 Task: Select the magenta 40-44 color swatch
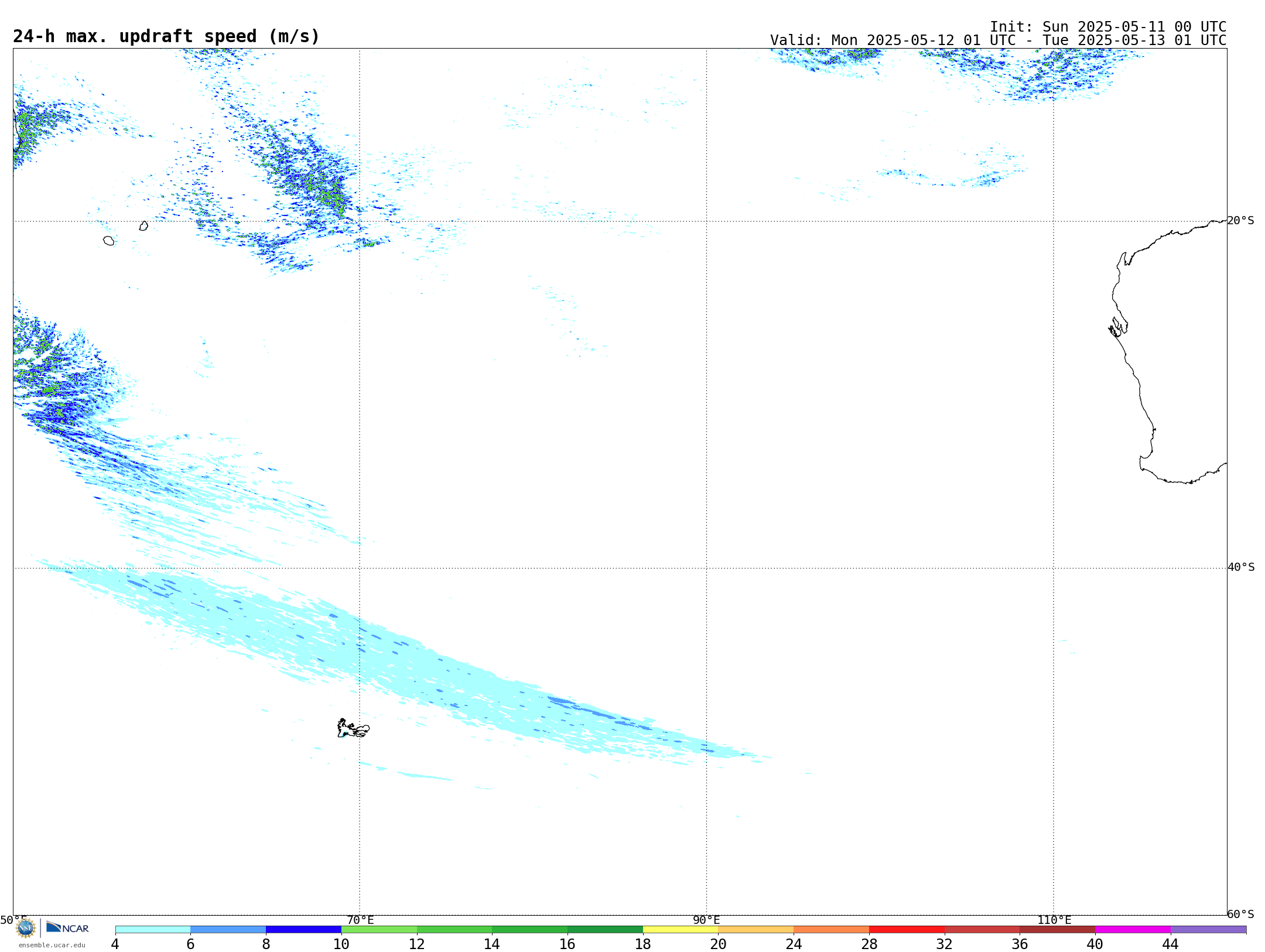(x=1133, y=929)
